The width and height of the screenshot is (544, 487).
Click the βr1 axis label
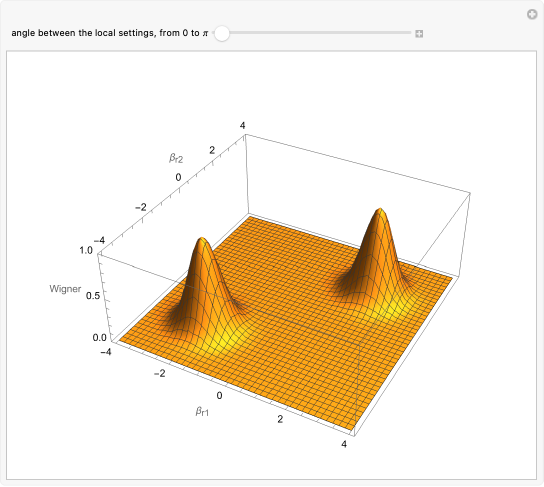[202, 411]
